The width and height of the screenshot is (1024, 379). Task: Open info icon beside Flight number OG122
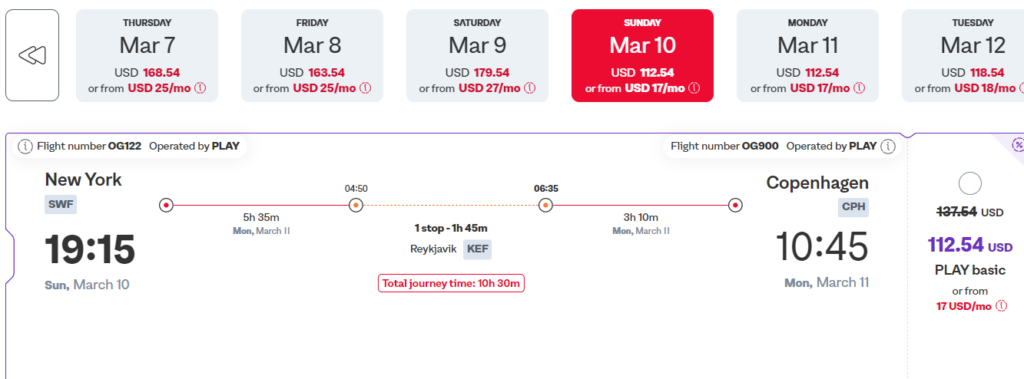(x=25, y=146)
